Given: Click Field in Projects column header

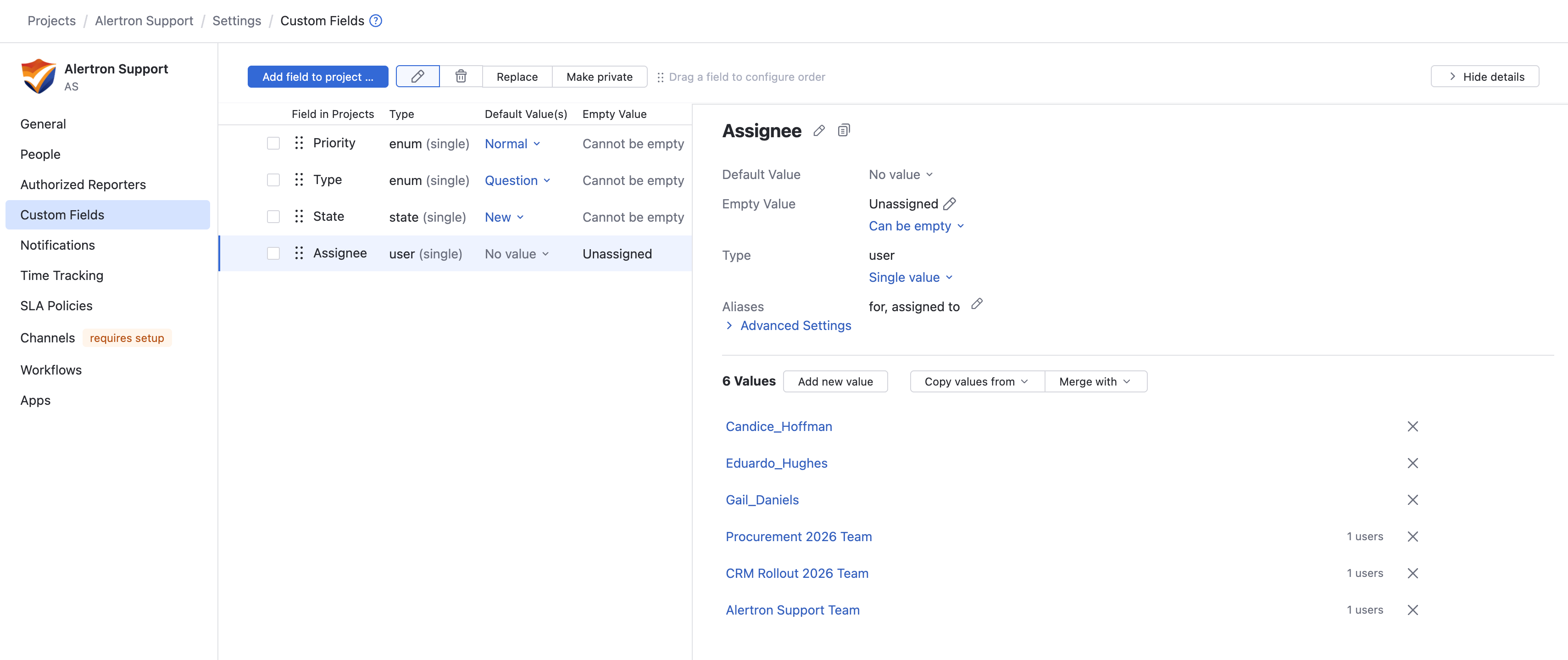Looking at the screenshot, I should click(x=332, y=114).
